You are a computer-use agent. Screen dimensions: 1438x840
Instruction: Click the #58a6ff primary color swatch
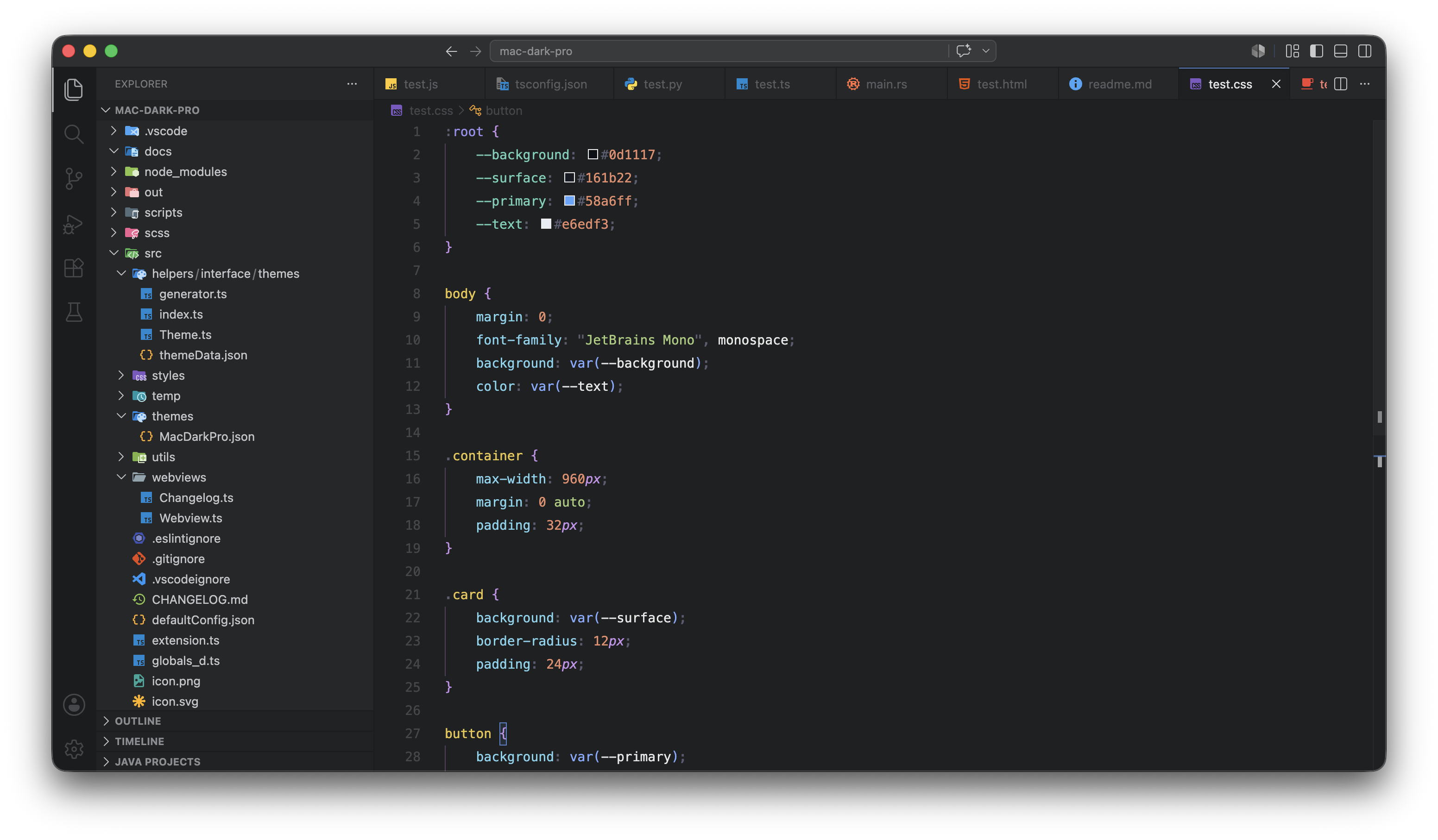pos(569,201)
